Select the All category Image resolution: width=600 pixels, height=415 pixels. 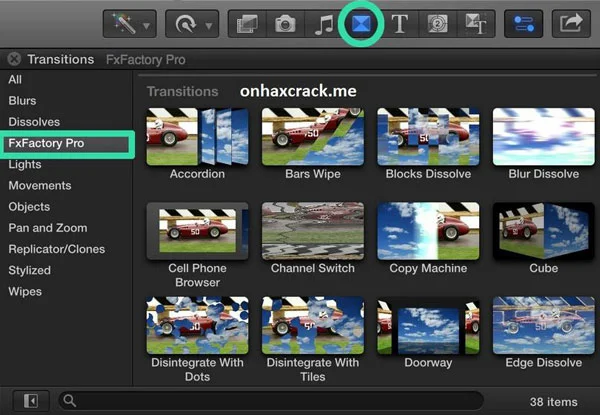(15, 80)
